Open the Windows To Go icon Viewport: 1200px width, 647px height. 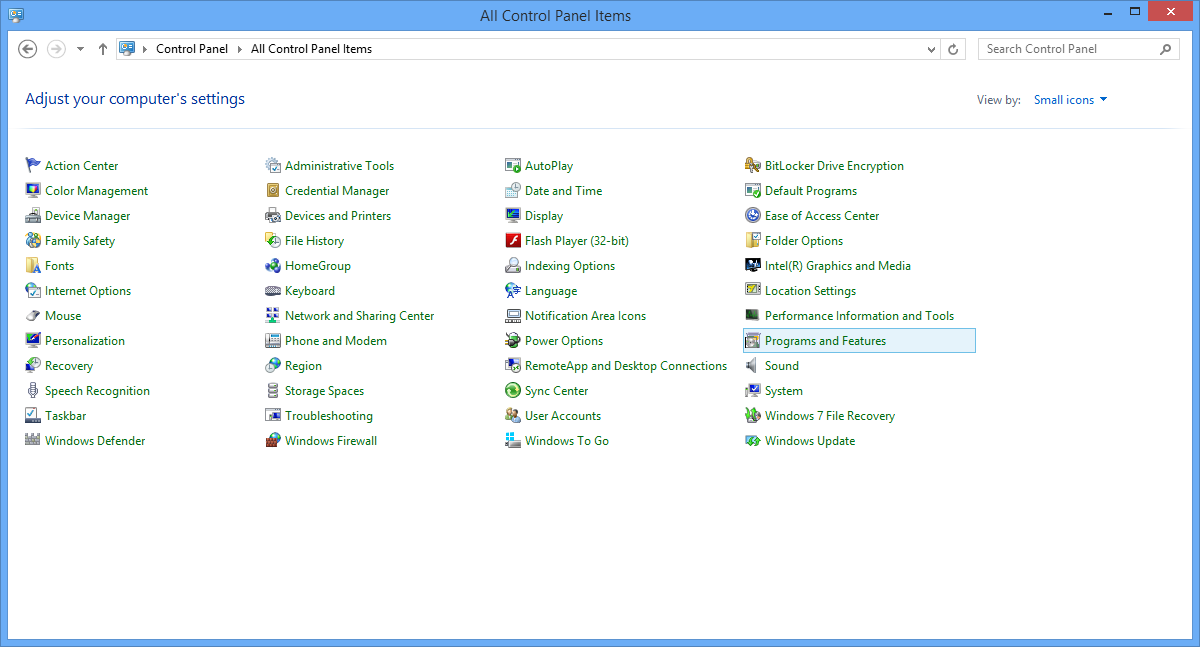pos(513,441)
